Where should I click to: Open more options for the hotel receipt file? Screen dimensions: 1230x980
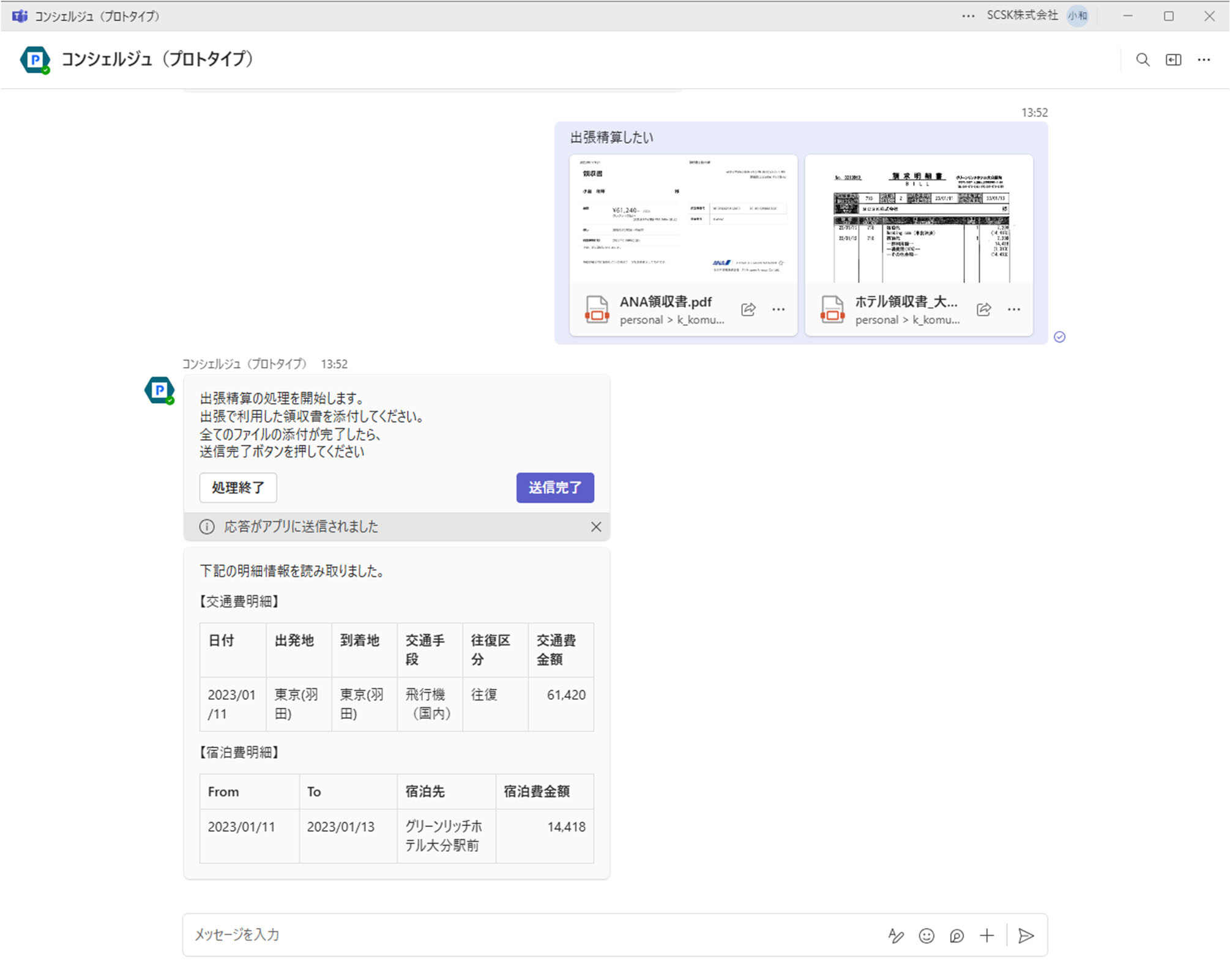(x=1014, y=310)
